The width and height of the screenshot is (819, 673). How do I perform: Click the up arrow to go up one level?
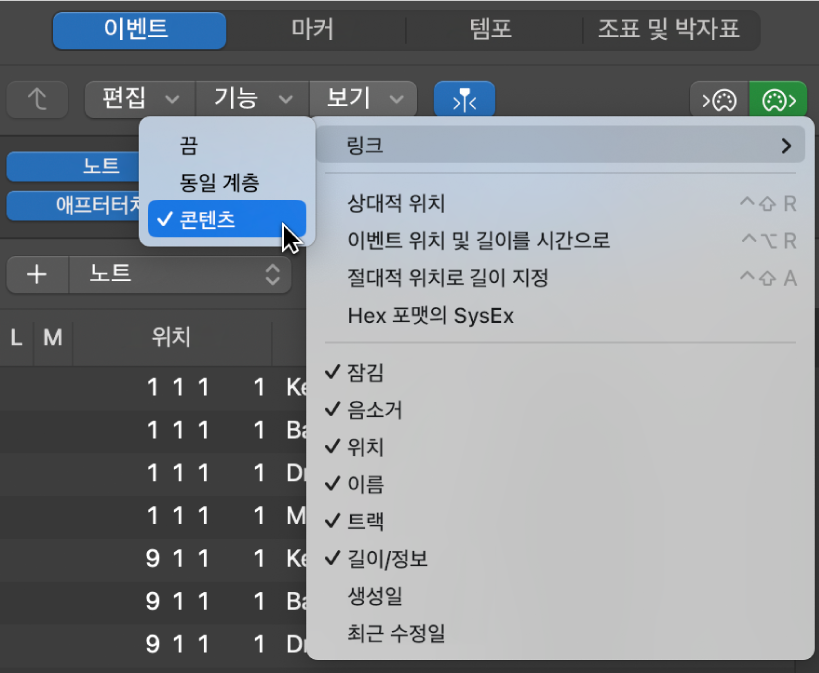point(36,99)
